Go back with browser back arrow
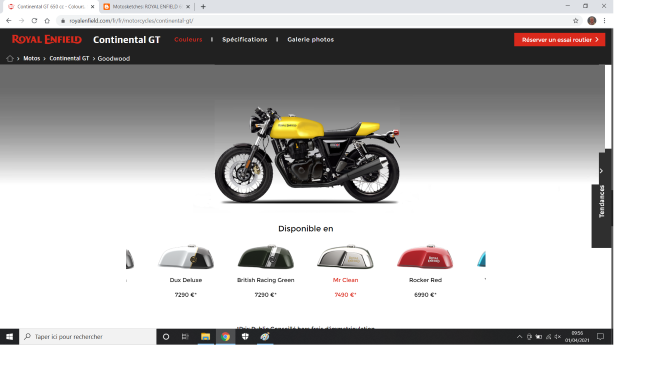 click(x=8, y=20)
